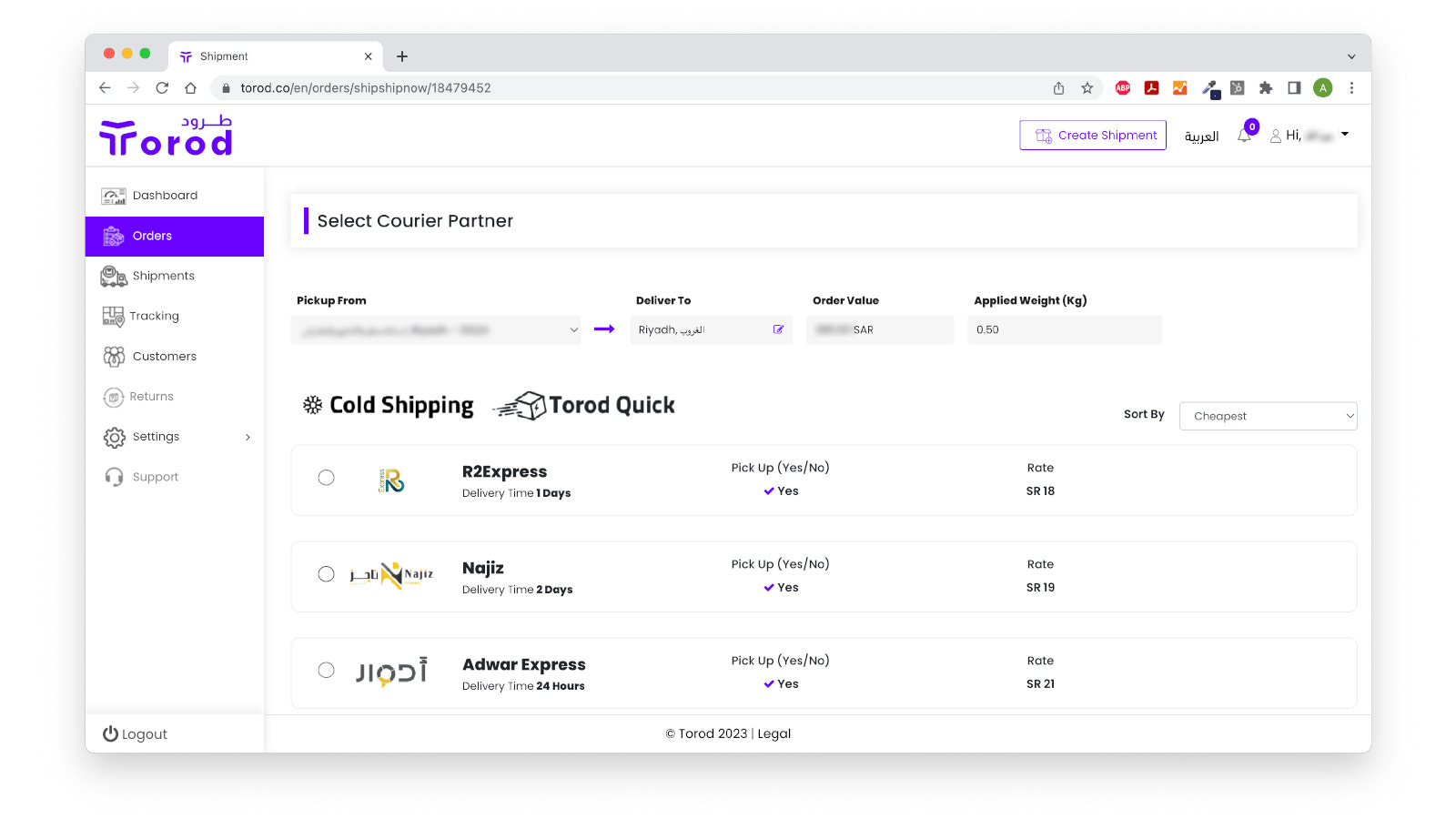This screenshot has width=1456, height=819.
Task: Toggle the browser side panel
Action: point(1294,88)
